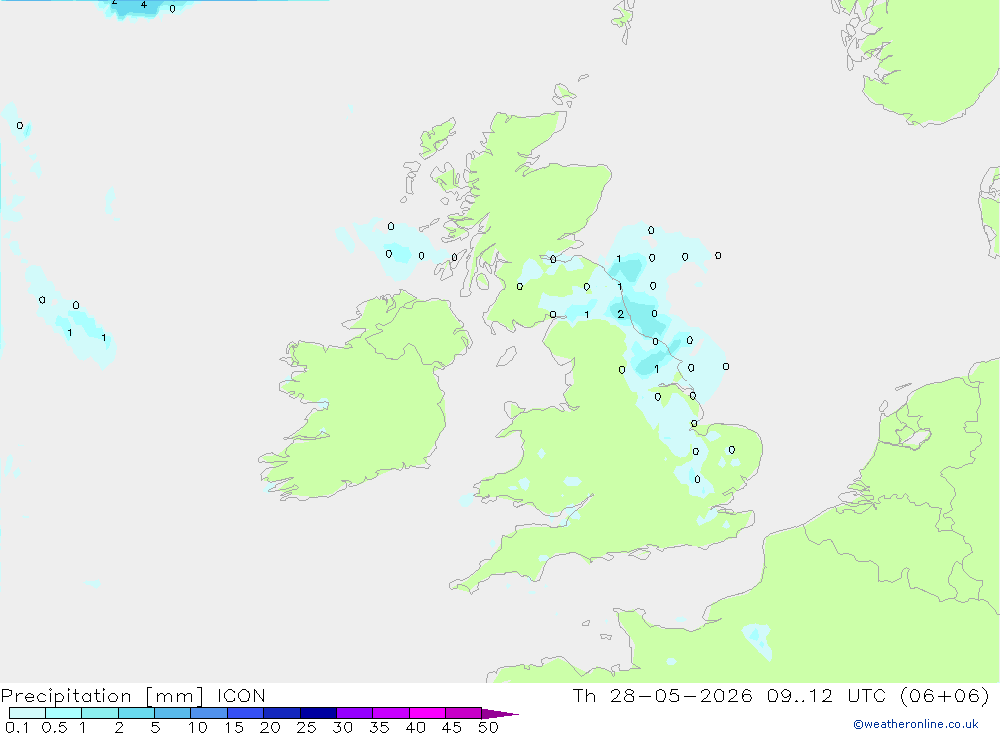Click the date 'Th 28-05-2026'
Viewport: 1000px width, 733px height.
663,696
